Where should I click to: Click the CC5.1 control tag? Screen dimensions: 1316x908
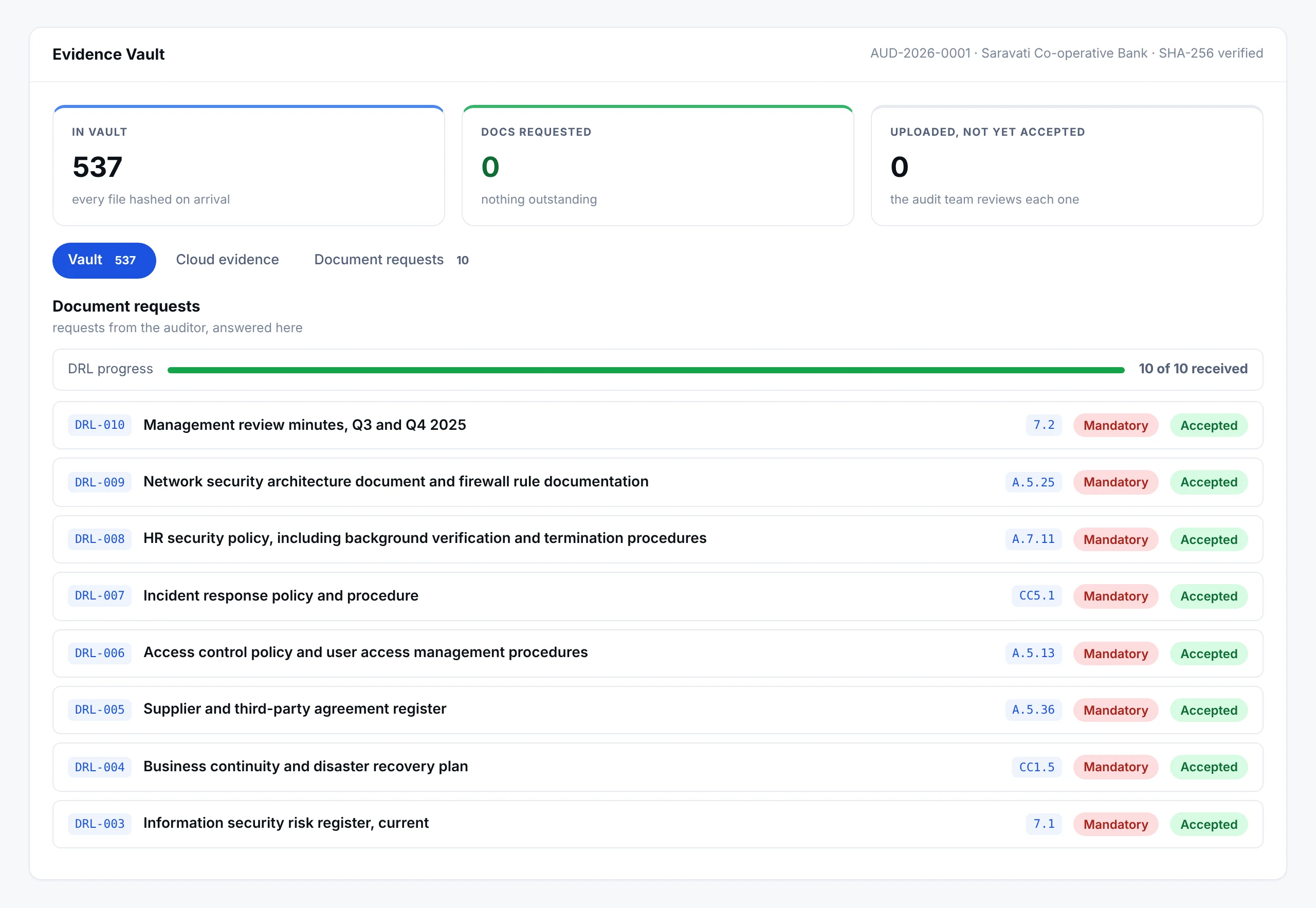(x=1037, y=596)
